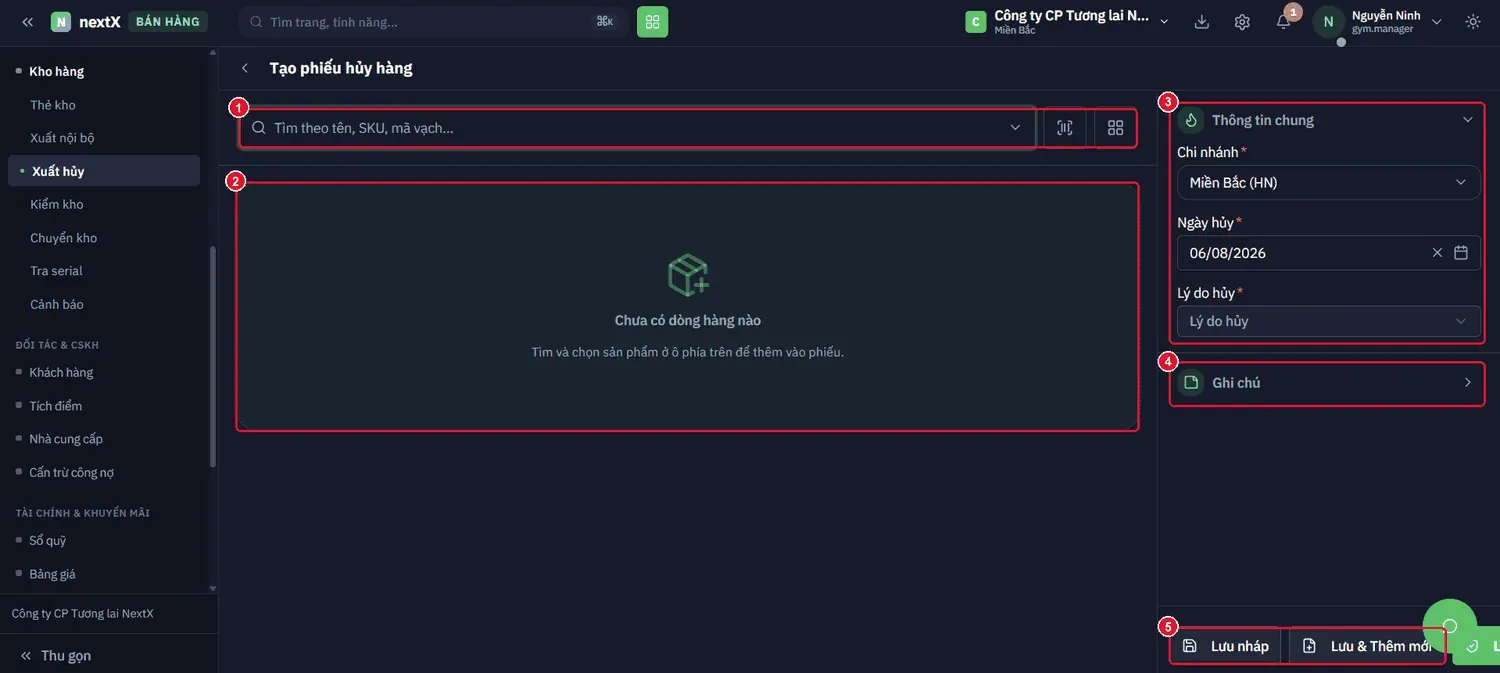Open the Chi nhánh dropdown Miền Bắc (HN)

click(x=1328, y=183)
